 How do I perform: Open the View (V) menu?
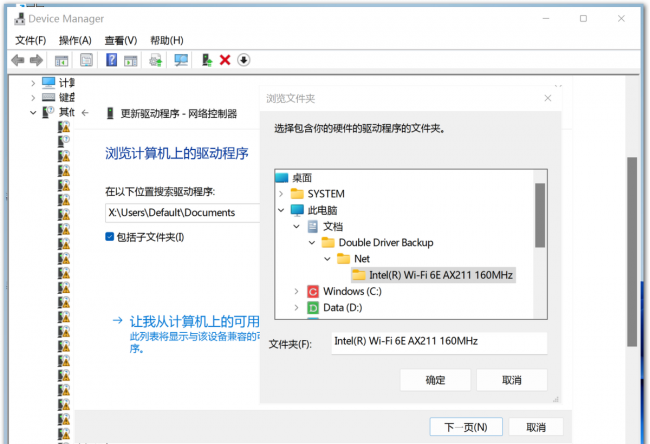121,40
